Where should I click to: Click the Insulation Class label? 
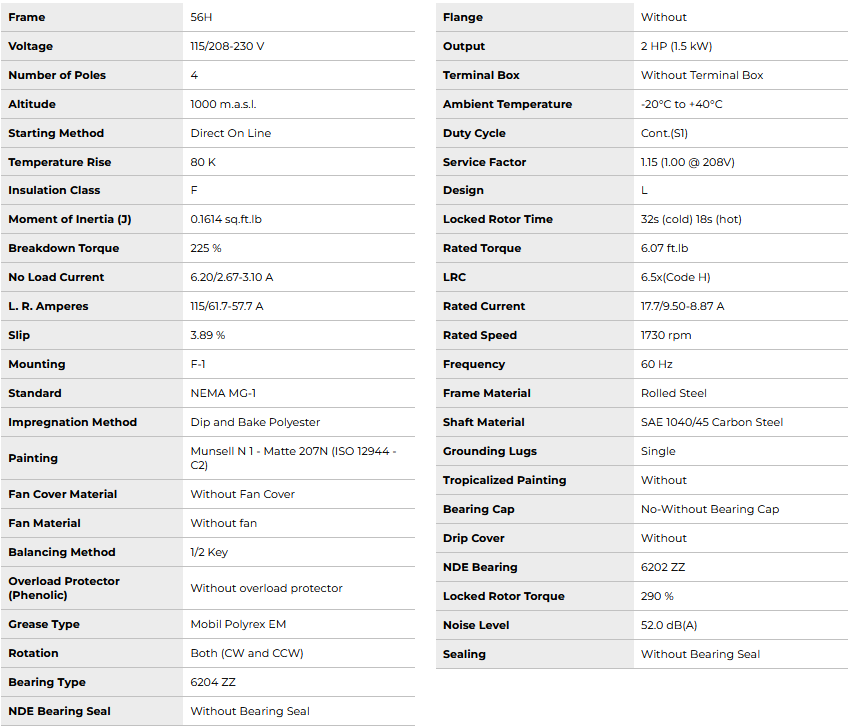click(x=54, y=190)
